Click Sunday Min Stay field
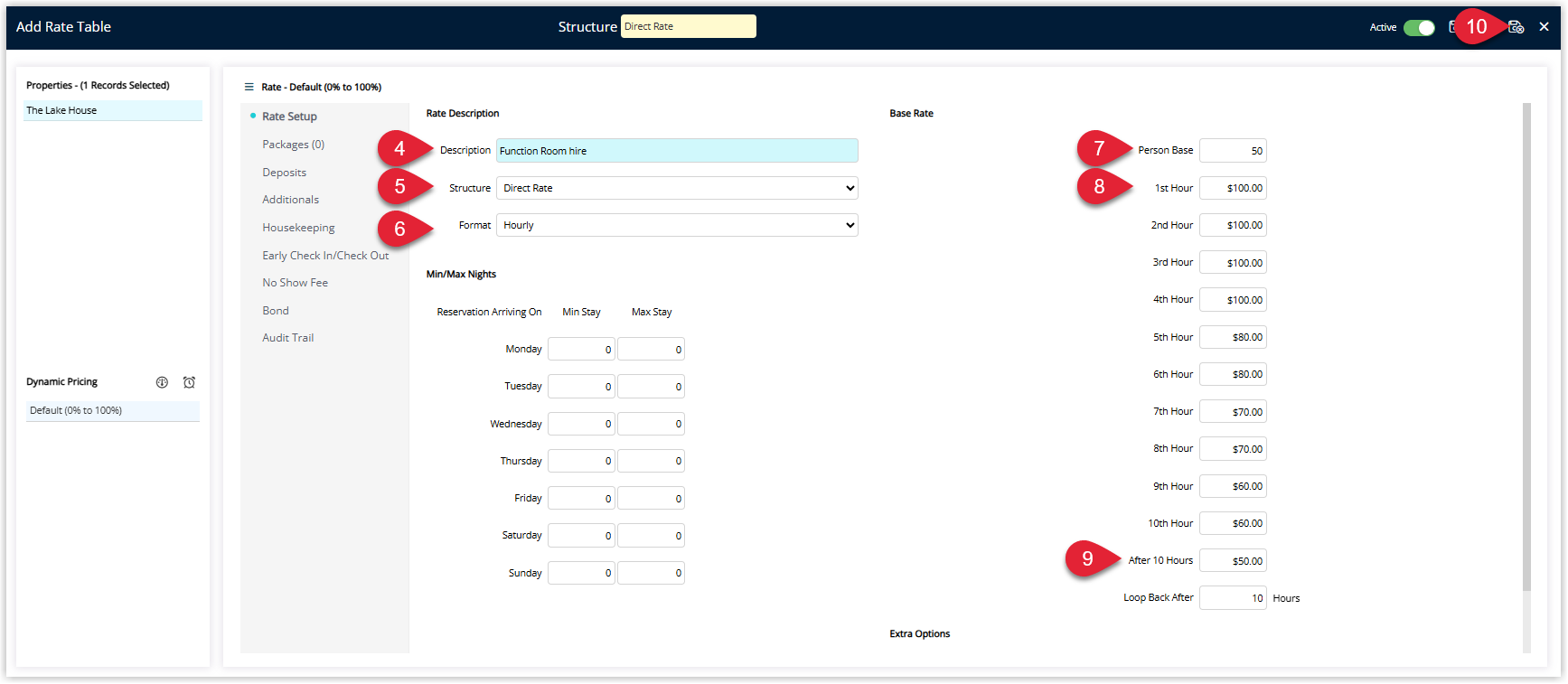 click(581, 573)
